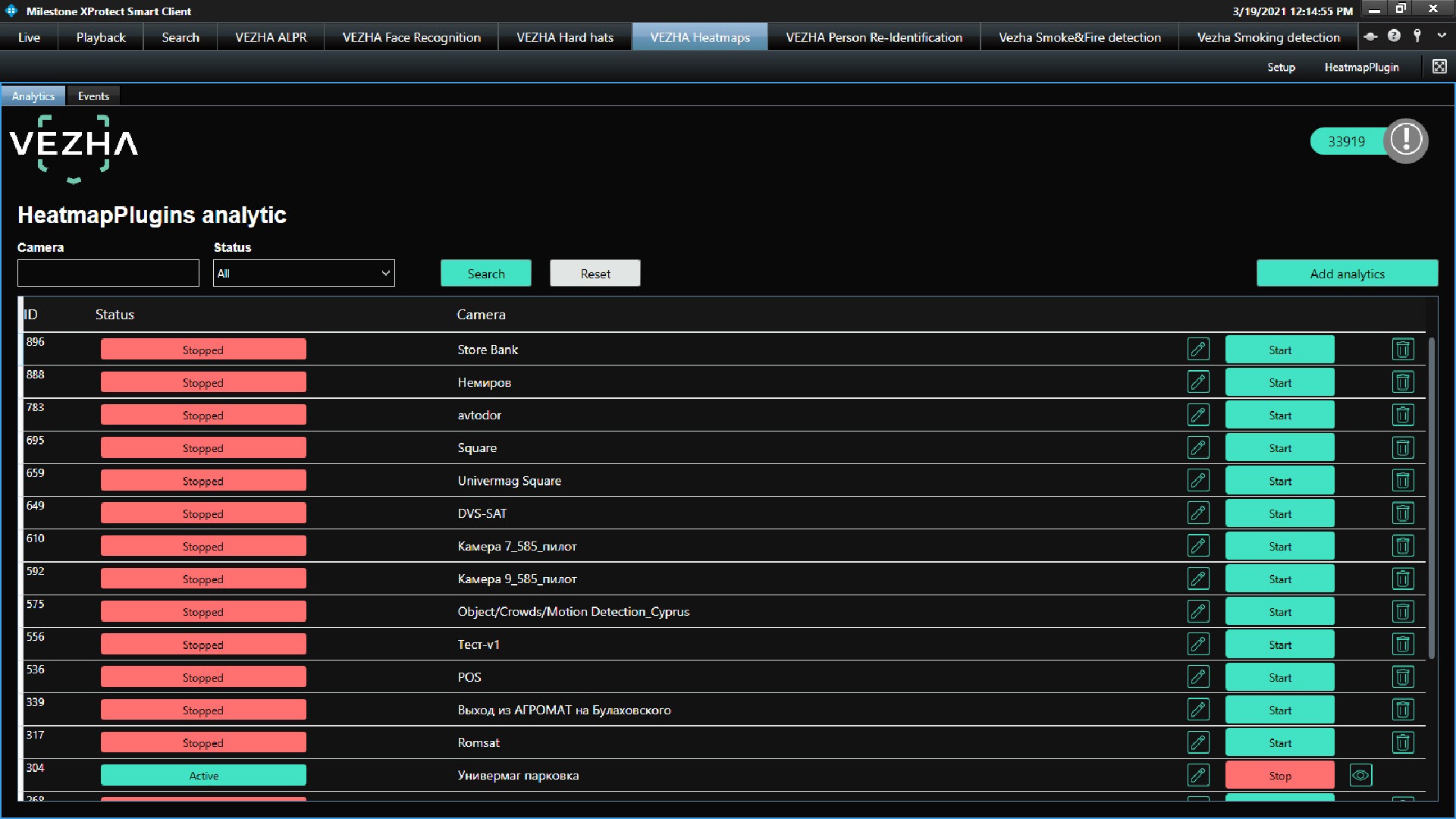Screen dimensions: 1456x819
Task: Go to VEZHA ALPR tab
Action: 271,37
